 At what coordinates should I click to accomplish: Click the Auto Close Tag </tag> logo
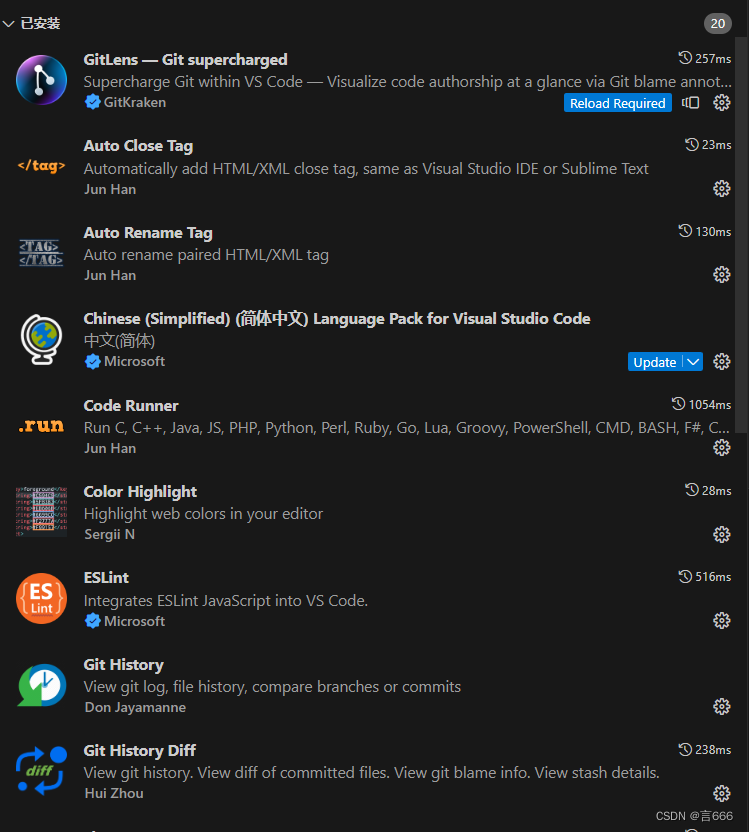[x=41, y=166]
